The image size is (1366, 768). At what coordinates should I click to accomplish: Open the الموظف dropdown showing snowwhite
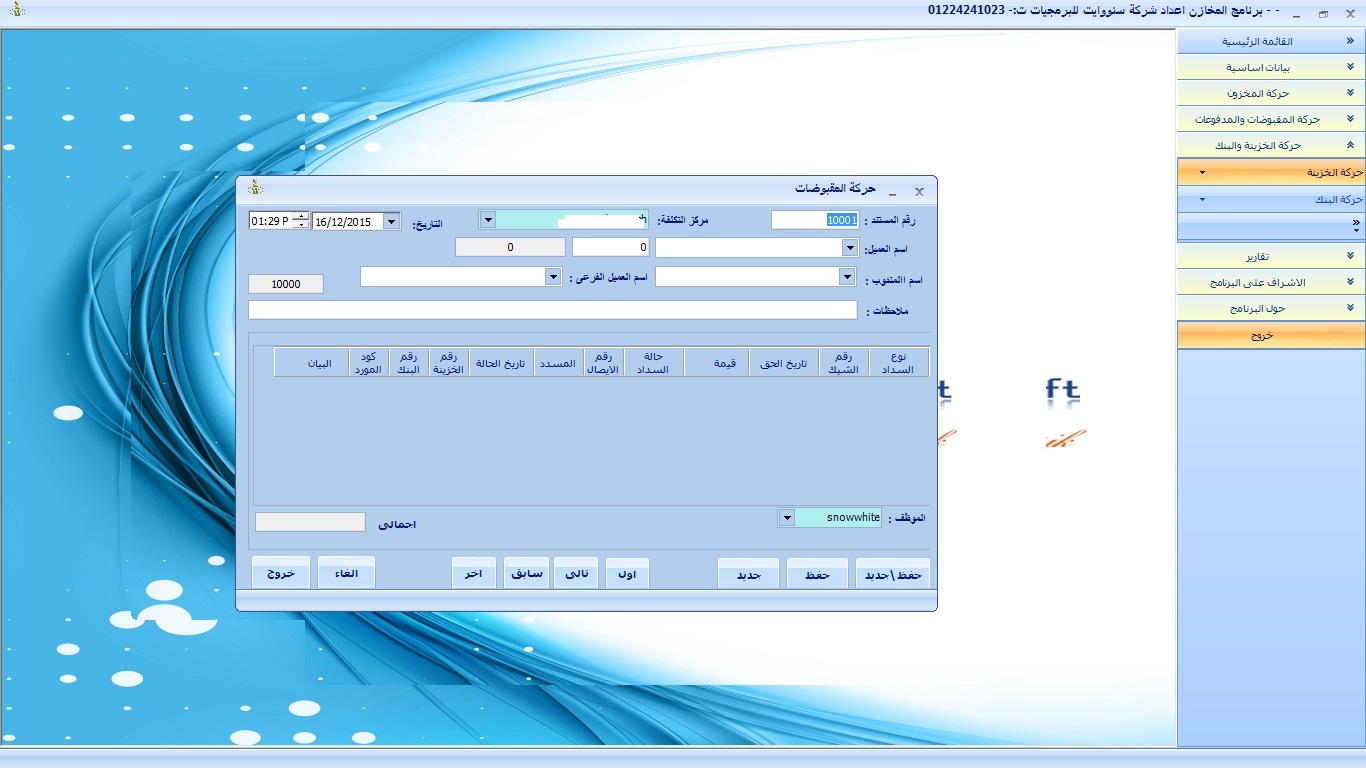point(786,518)
